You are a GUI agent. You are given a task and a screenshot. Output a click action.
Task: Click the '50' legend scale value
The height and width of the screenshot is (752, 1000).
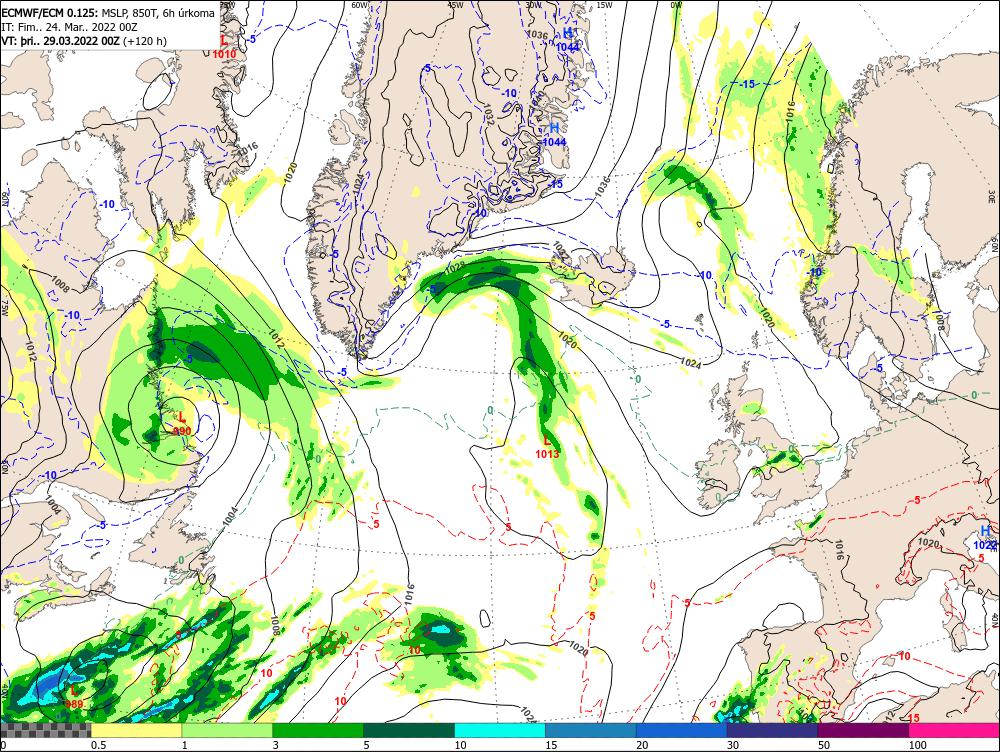tap(824, 745)
